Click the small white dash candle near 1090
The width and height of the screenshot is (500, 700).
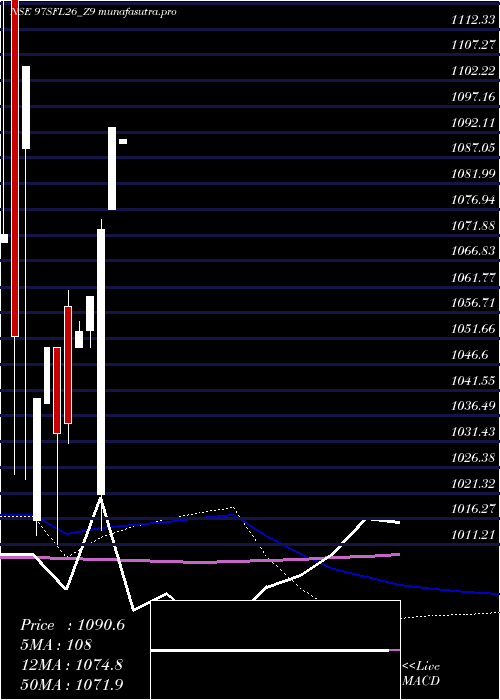(x=123, y=142)
